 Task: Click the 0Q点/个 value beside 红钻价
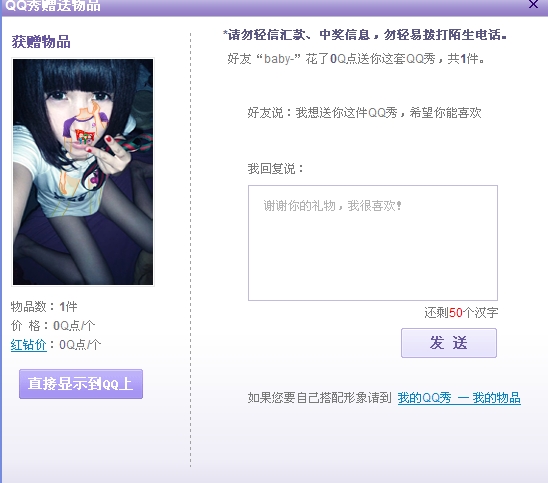pyautogui.click(x=80, y=345)
